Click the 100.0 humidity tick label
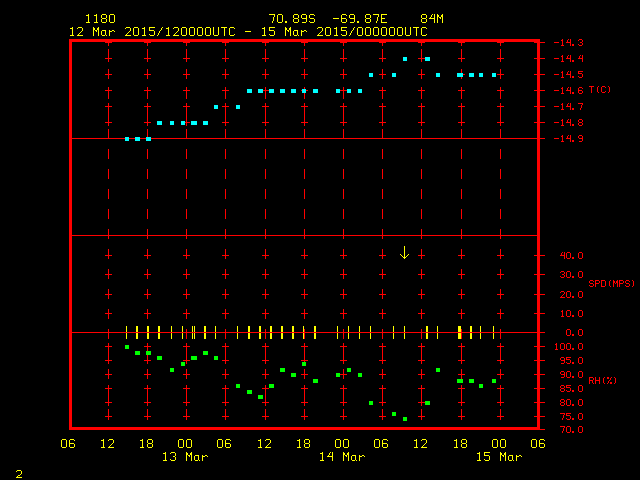Screen dimensions: 640x480 (x=570, y=347)
